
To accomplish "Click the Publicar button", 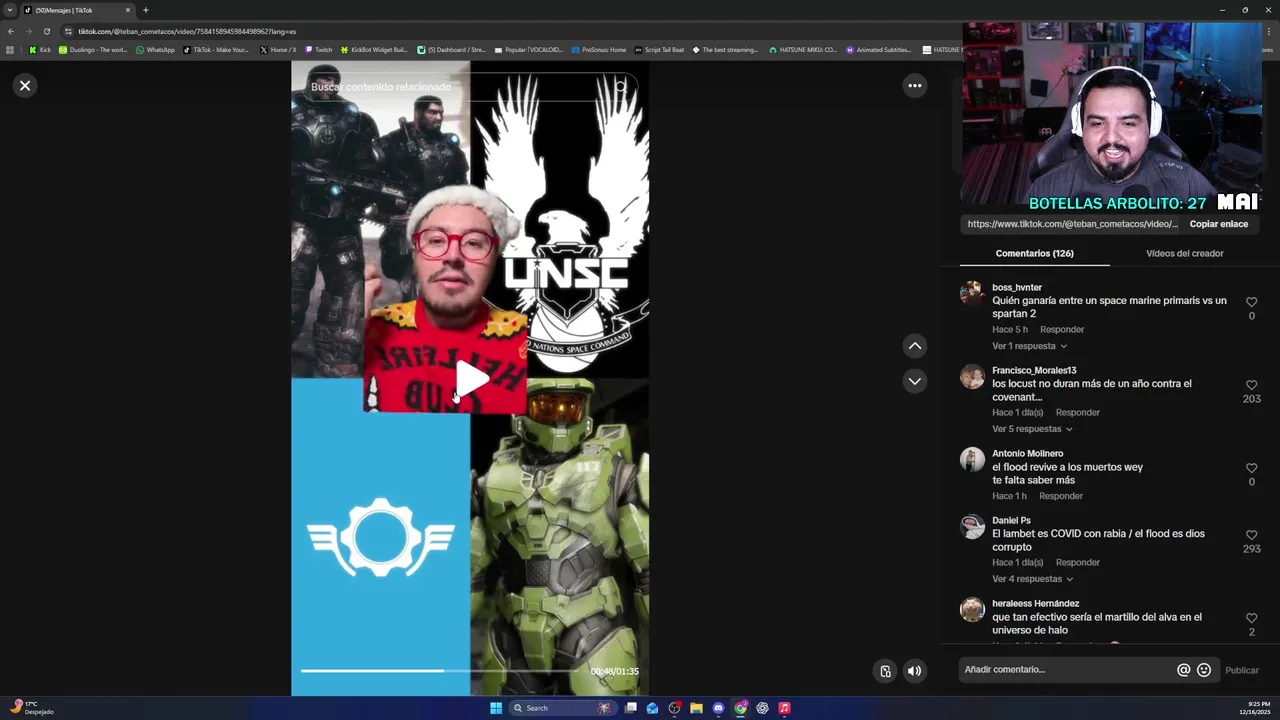I will (x=1242, y=670).
